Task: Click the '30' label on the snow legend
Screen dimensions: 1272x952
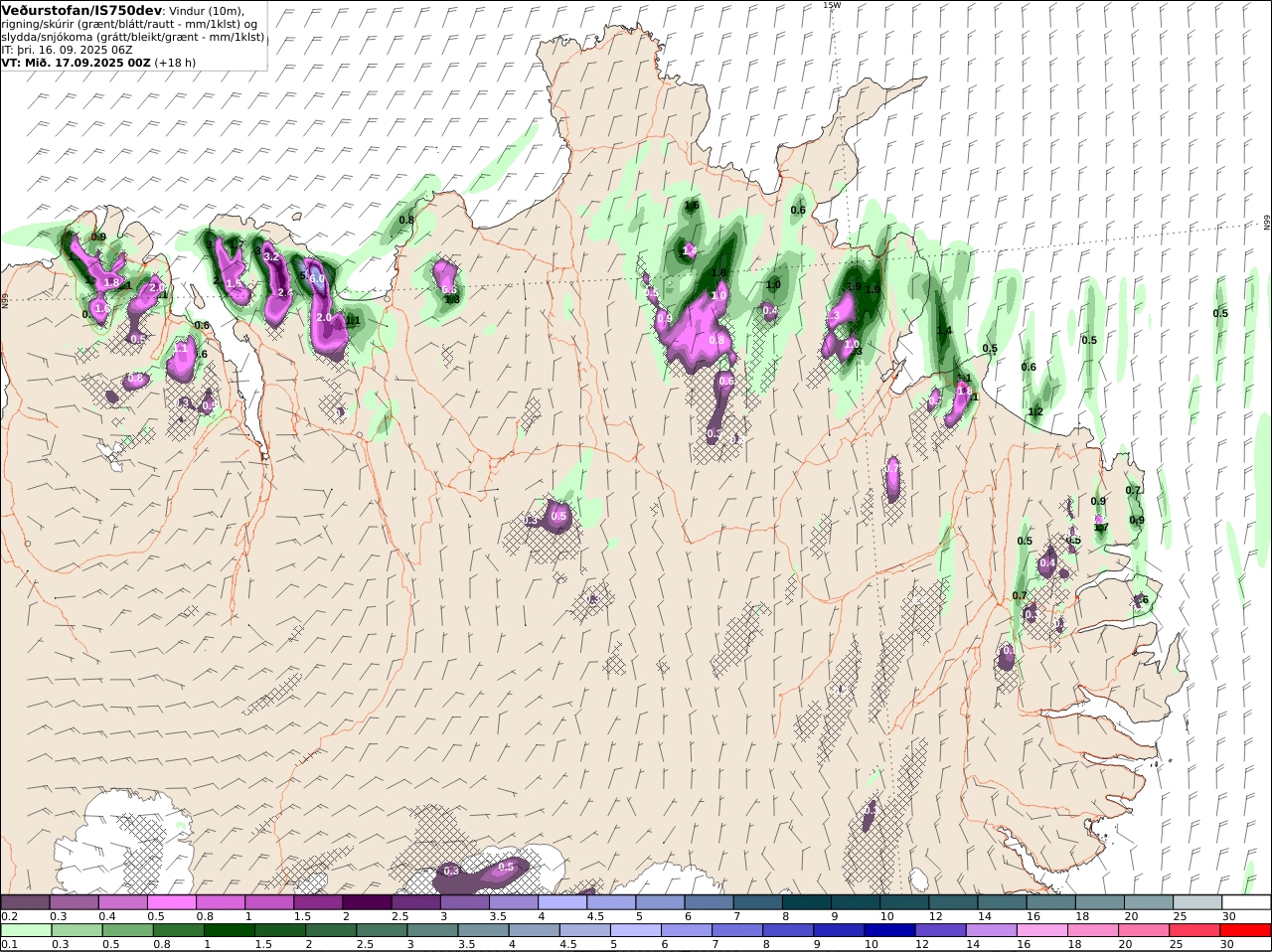Action: pos(1228,916)
